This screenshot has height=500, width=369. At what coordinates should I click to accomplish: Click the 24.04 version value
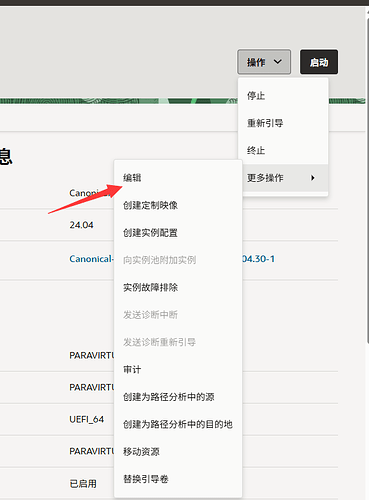click(81, 225)
